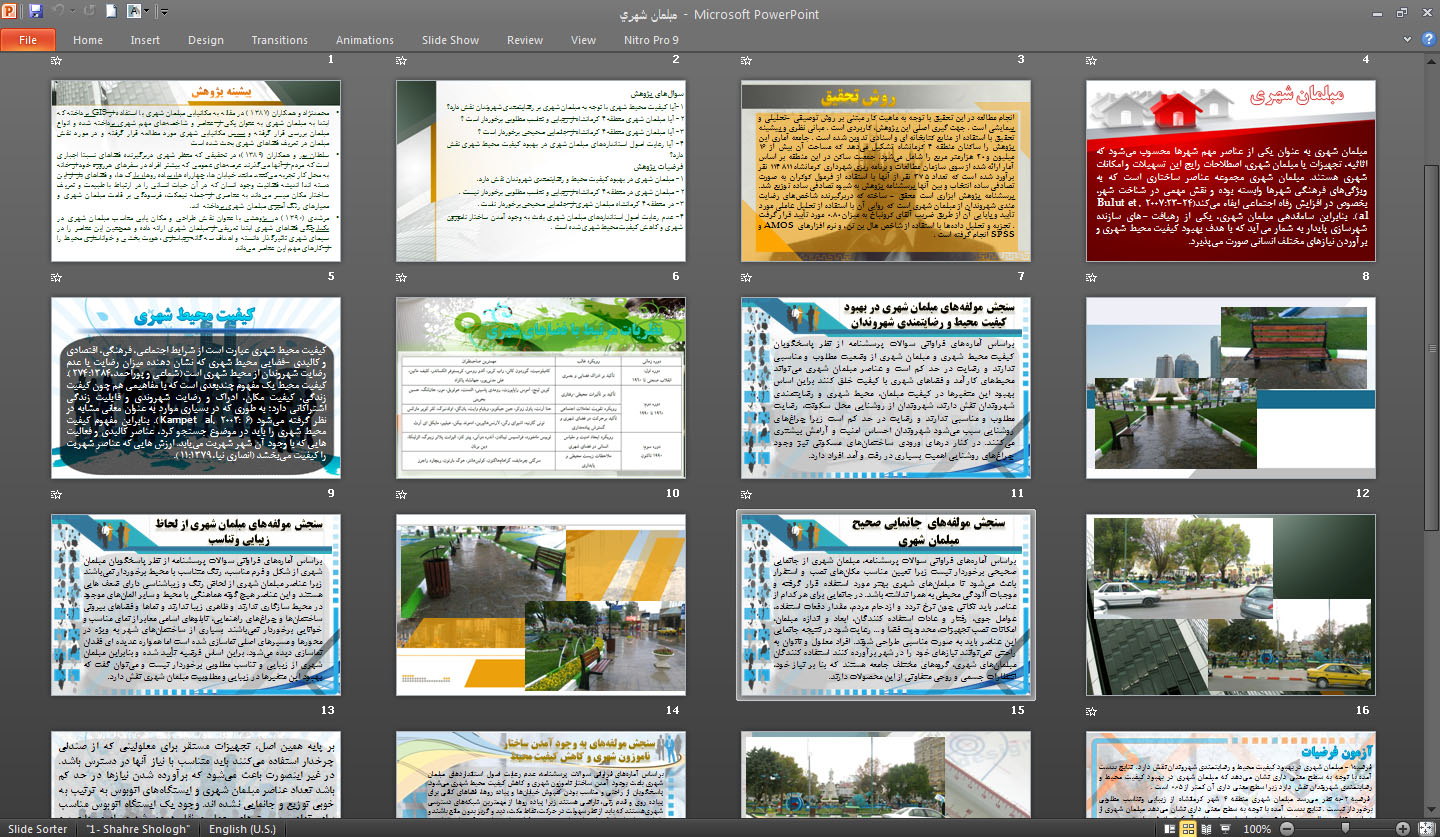
Task: Open the Nitro Pro 9 tab
Action: click(x=648, y=40)
